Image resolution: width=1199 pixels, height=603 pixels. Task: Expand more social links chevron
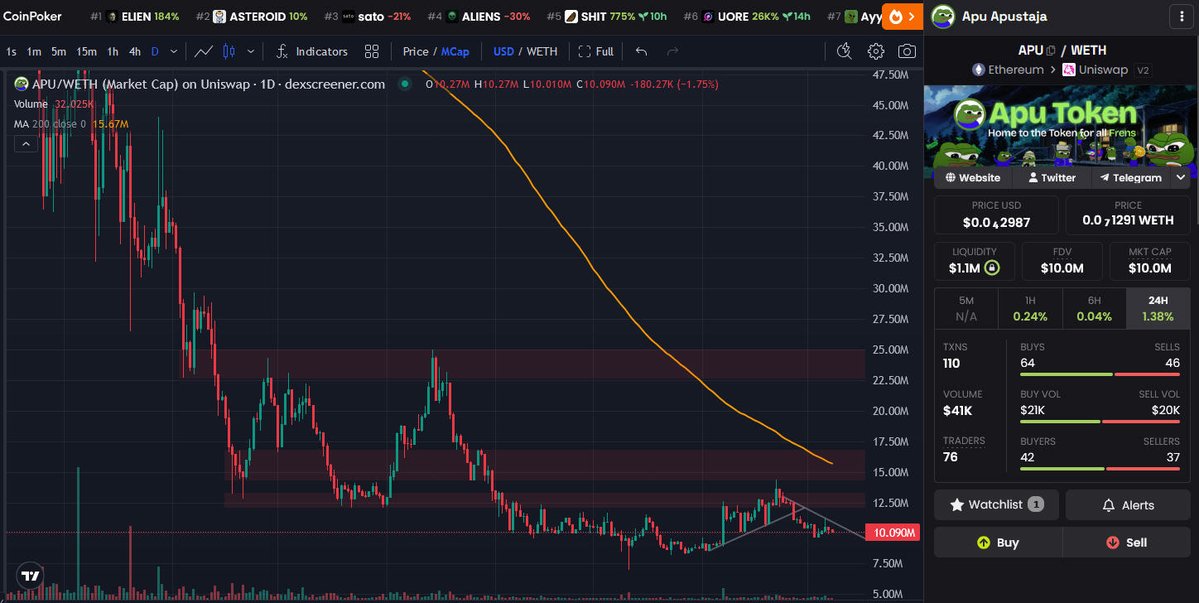(x=1181, y=177)
